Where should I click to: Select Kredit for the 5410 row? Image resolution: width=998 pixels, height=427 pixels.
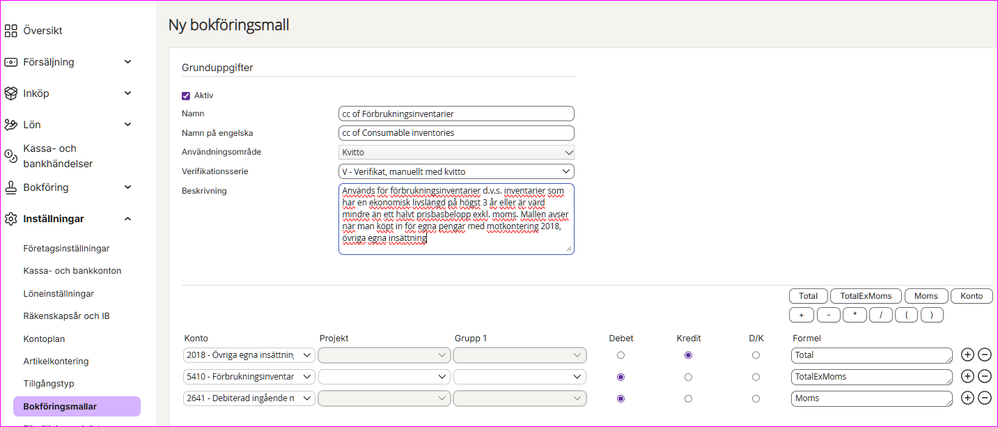[x=688, y=377]
